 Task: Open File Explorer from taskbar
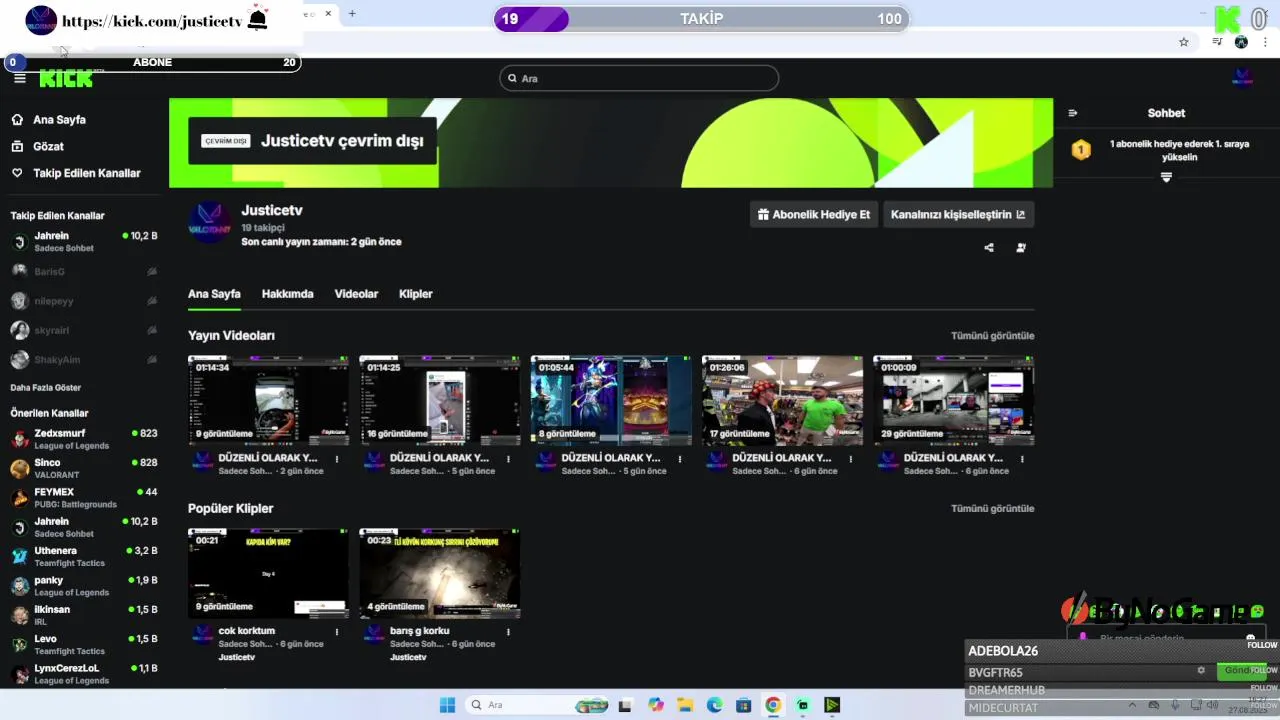685,705
